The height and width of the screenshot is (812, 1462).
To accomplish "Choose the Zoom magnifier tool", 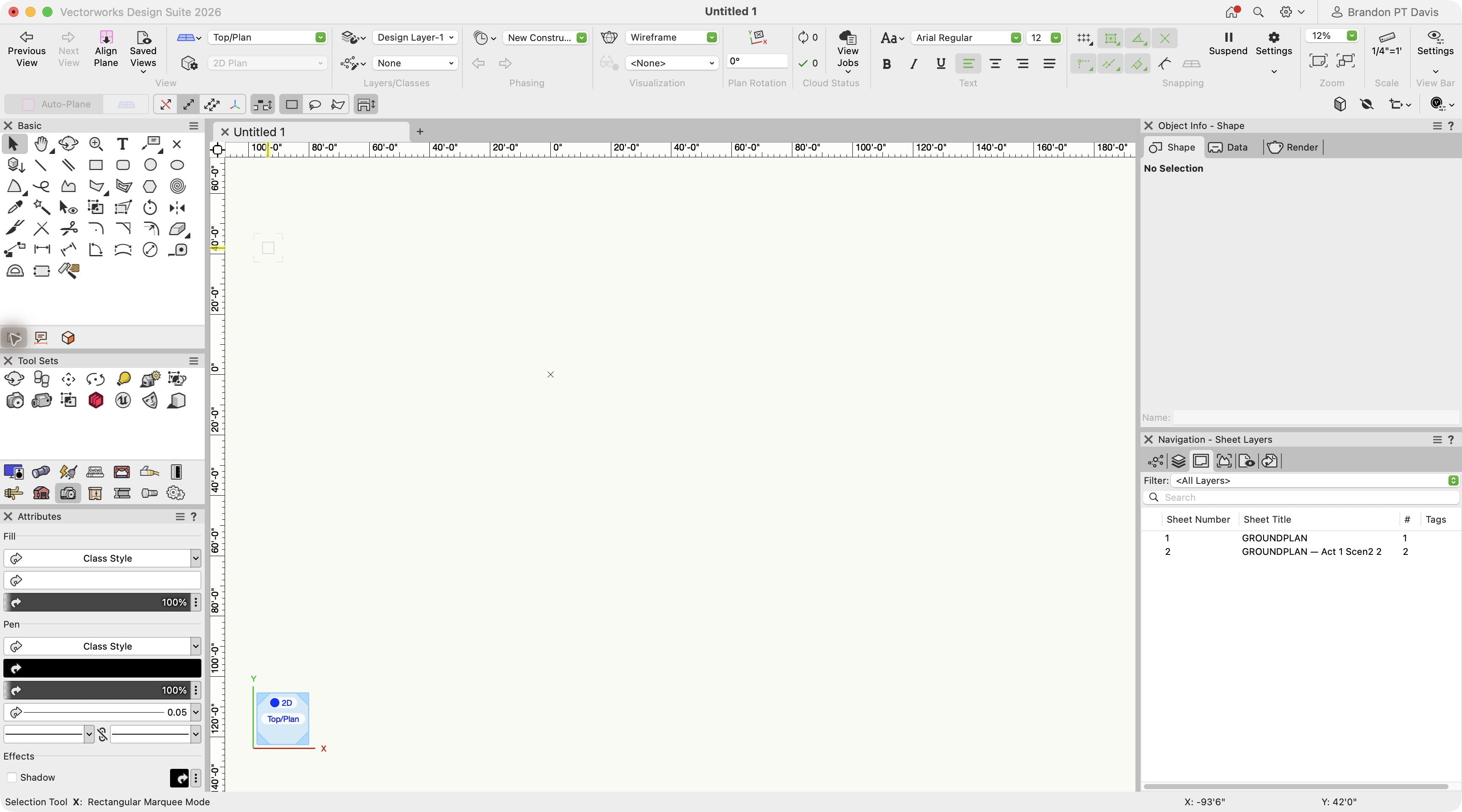I will tap(95, 144).
